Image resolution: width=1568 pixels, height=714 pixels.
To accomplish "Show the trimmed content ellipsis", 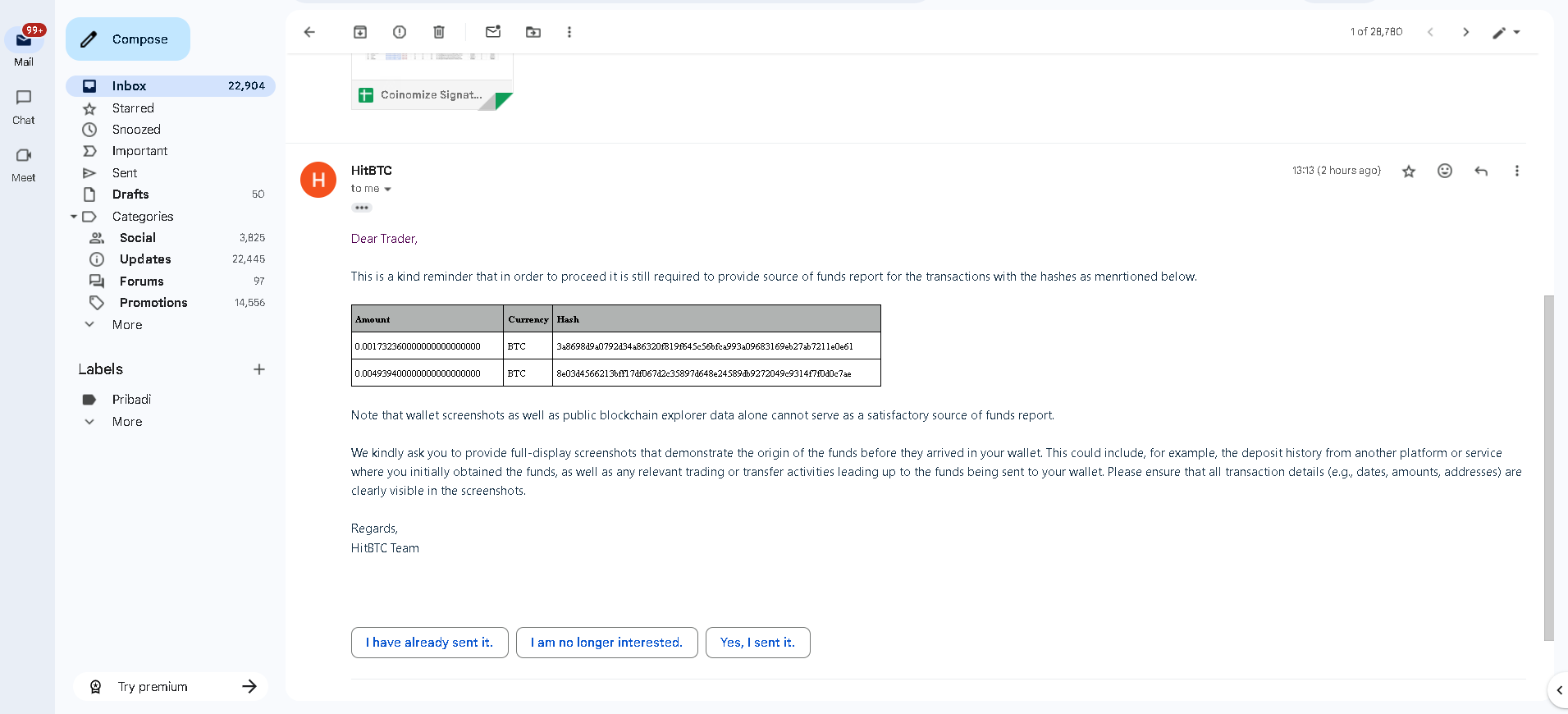I will pos(362,208).
